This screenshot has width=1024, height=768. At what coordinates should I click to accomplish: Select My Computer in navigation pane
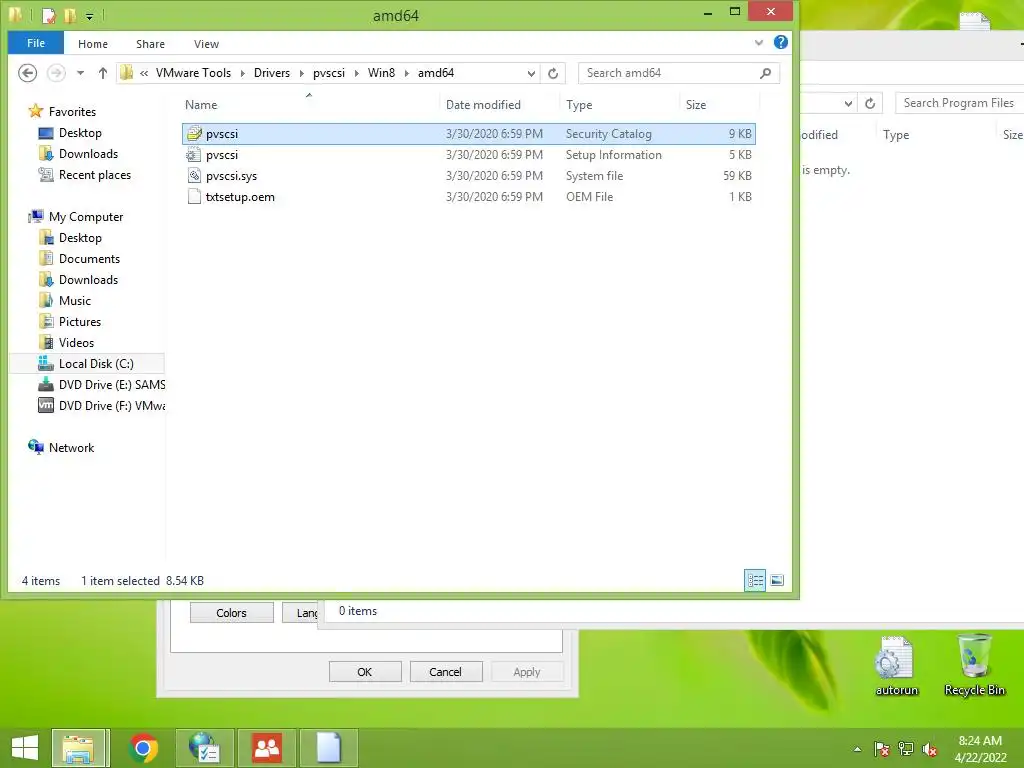(x=86, y=217)
